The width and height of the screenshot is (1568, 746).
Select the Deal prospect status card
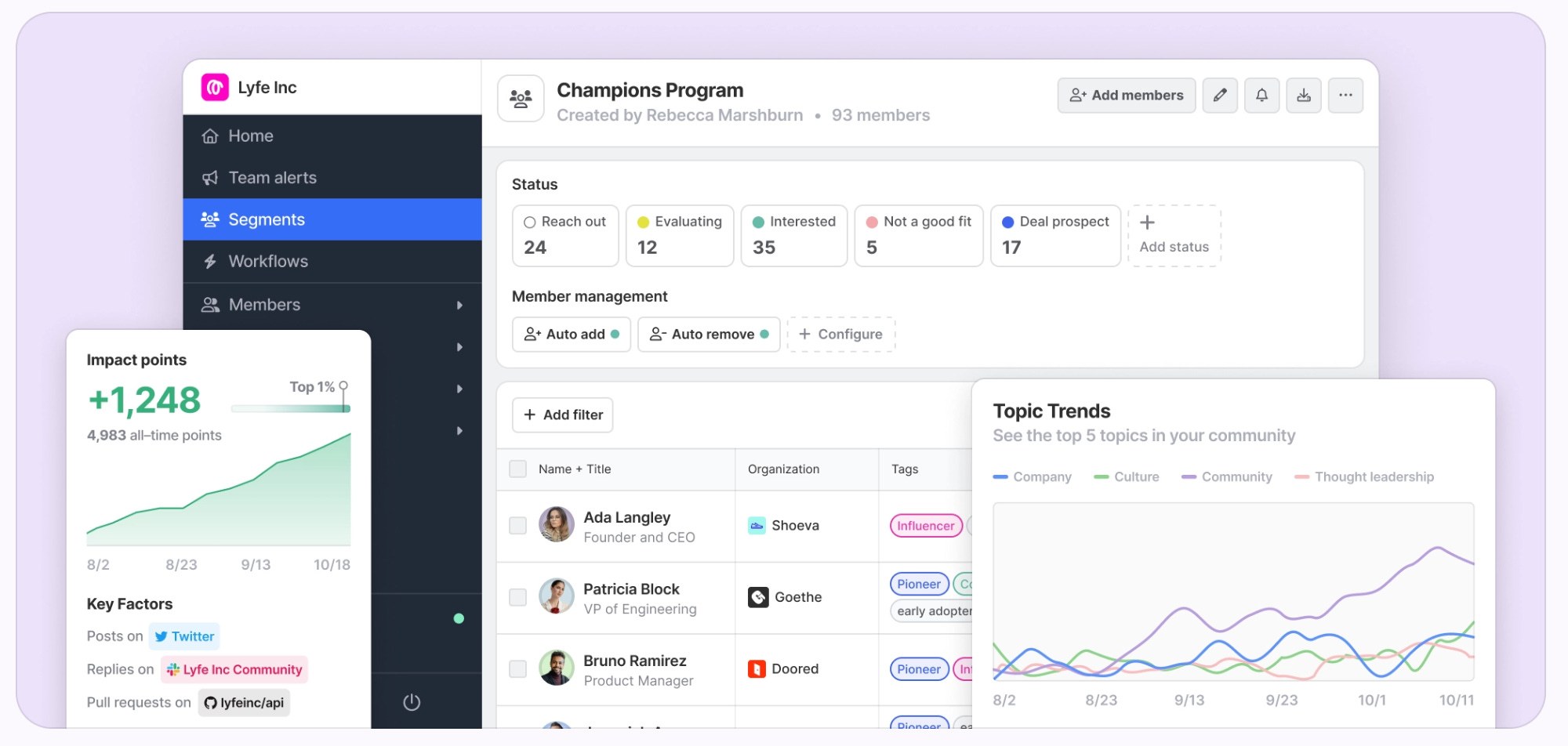[x=1056, y=236]
